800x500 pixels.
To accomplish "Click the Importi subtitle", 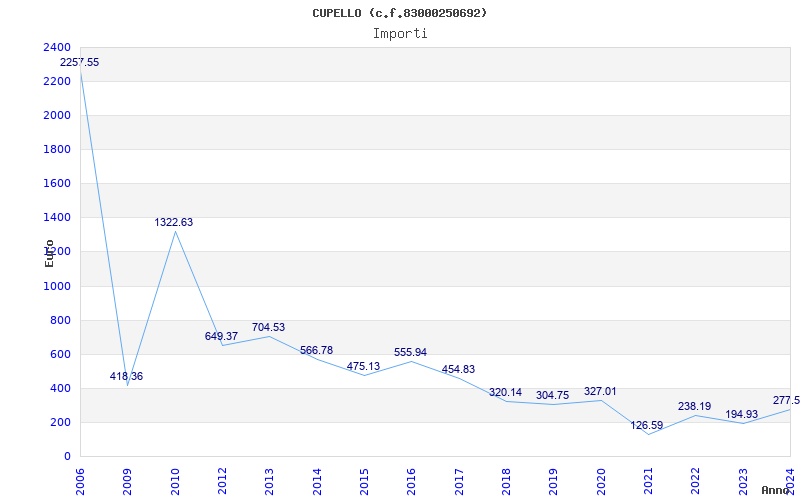I will (400, 34).
